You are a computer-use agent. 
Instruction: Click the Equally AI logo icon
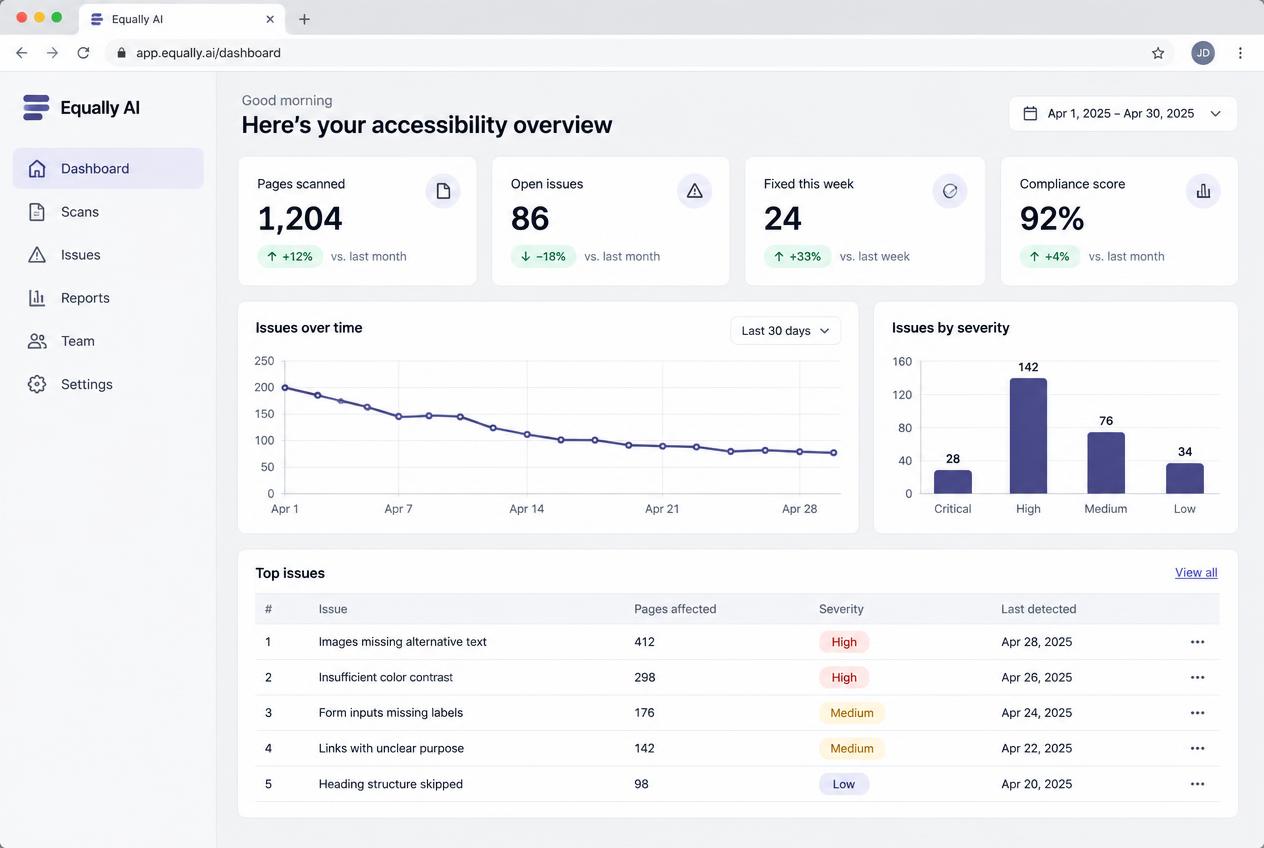(x=36, y=107)
